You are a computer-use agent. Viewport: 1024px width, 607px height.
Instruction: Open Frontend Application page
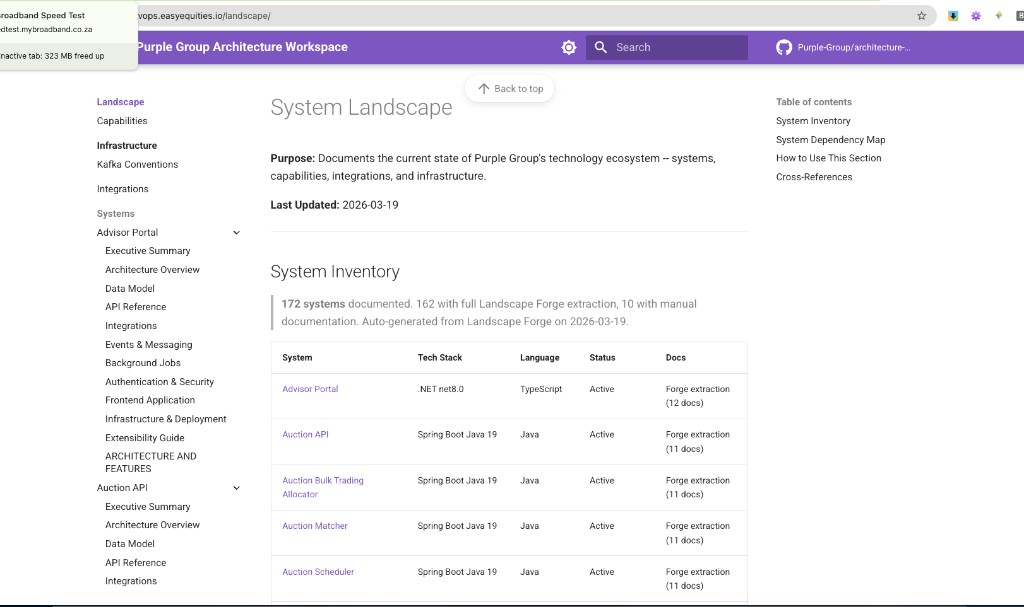pos(150,401)
